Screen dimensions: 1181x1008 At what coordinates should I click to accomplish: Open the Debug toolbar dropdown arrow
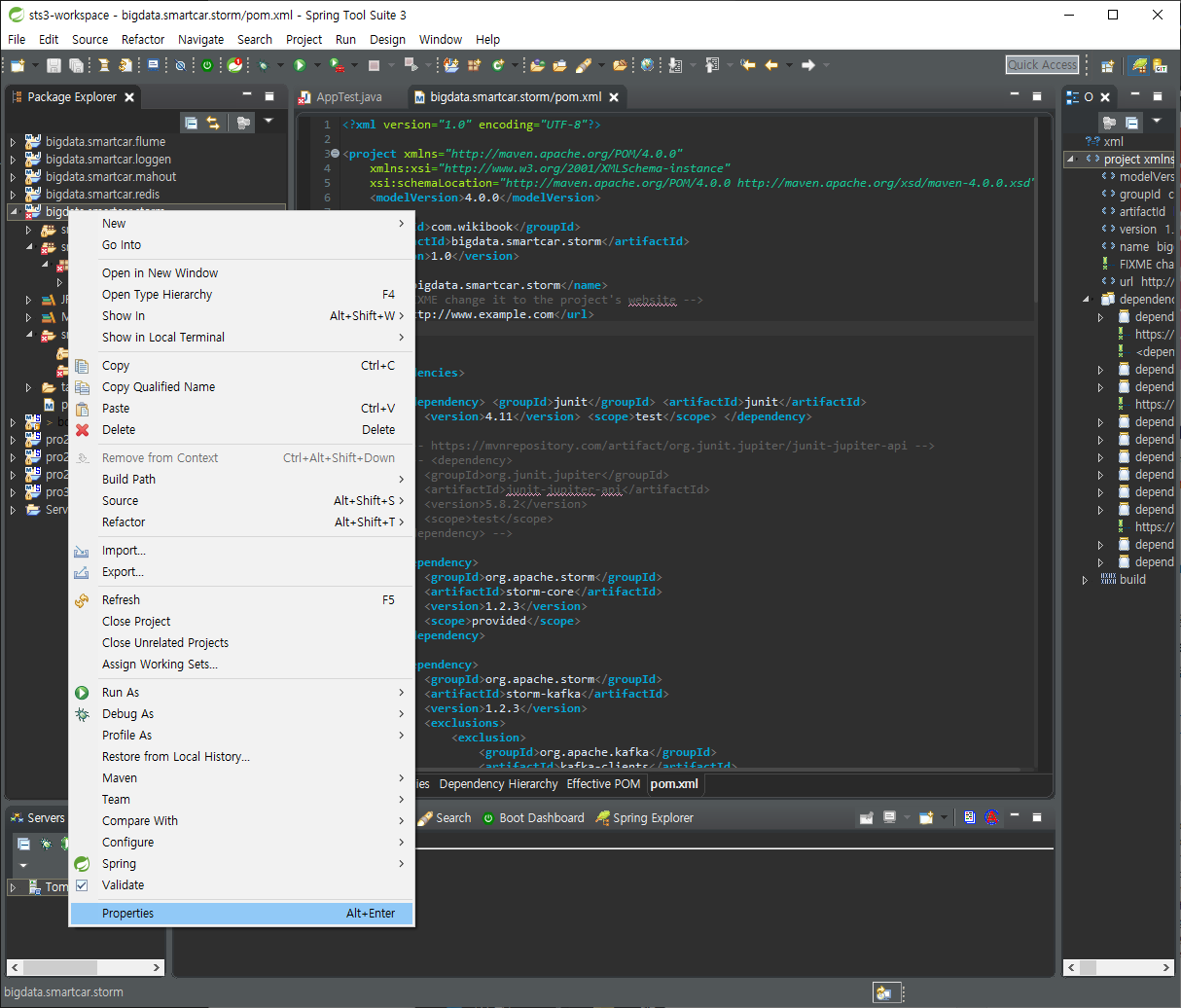click(x=280, y=65)
